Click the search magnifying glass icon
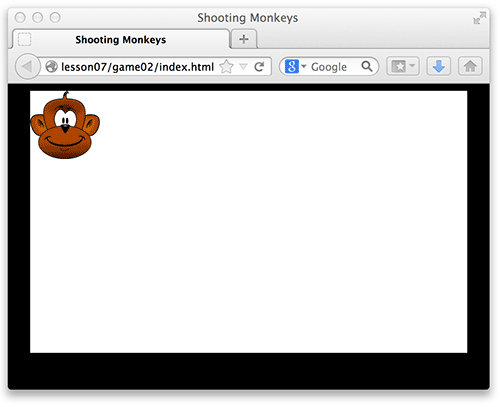 [x=367, y=66]
